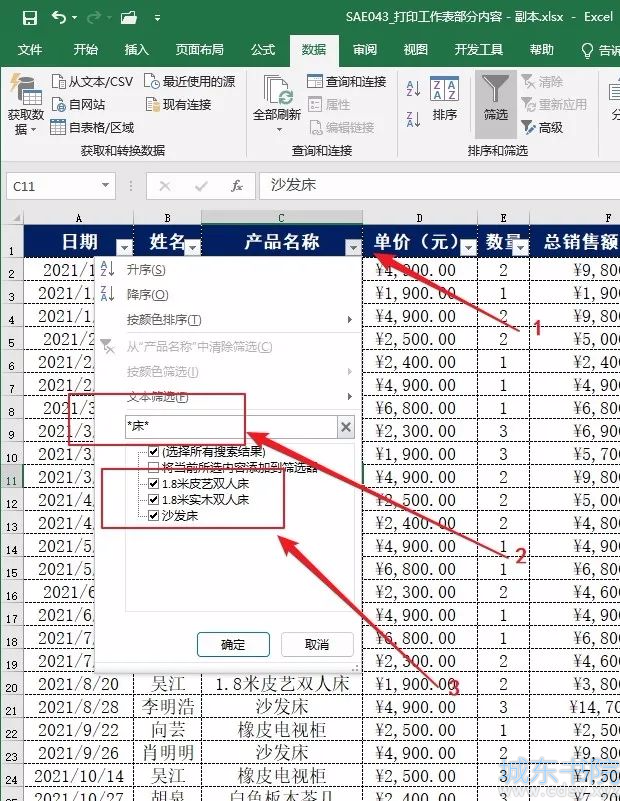Switch to the 审阅 ribbon tab
The width and height of the screenshot is (620, 801).
(365, 50)
